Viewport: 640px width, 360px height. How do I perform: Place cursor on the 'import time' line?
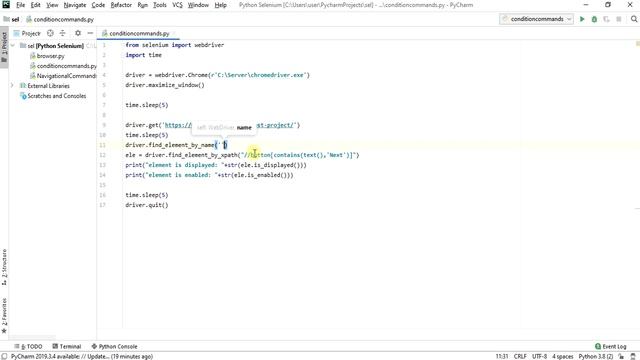click(x=144, y=55)
